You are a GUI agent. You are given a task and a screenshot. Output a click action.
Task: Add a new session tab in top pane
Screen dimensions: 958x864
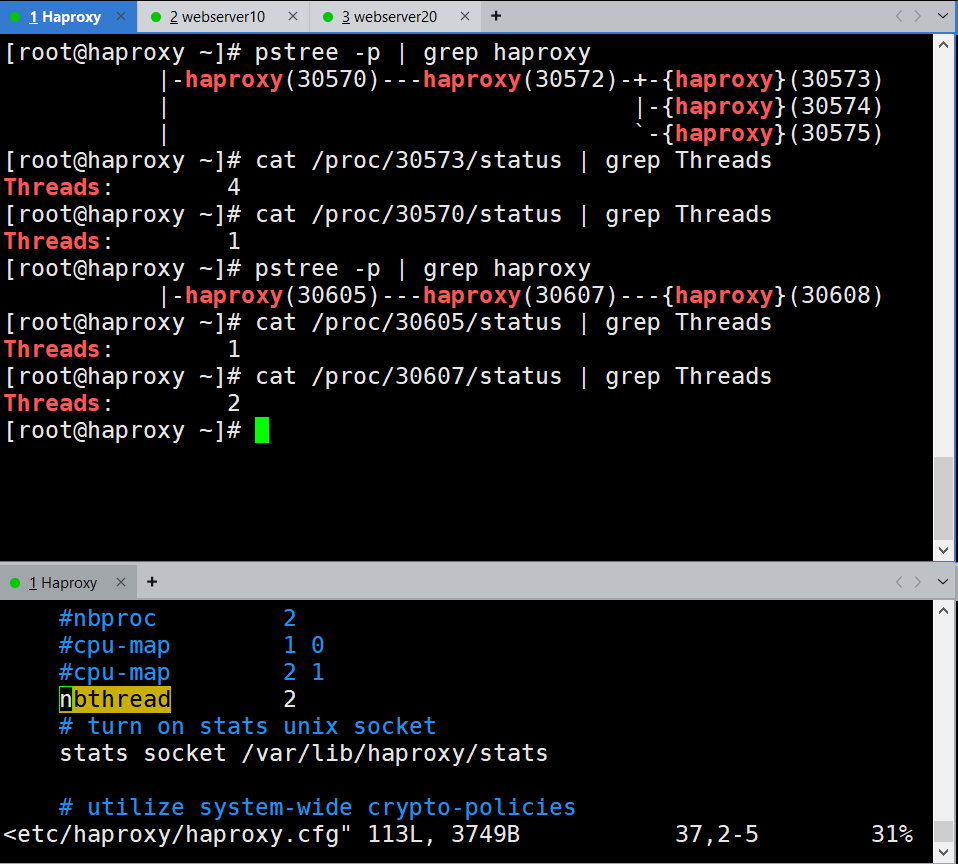[496, 16]
